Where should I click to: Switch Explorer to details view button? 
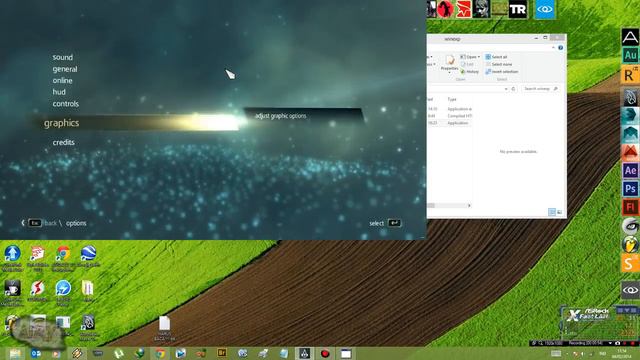coord(551,212)
